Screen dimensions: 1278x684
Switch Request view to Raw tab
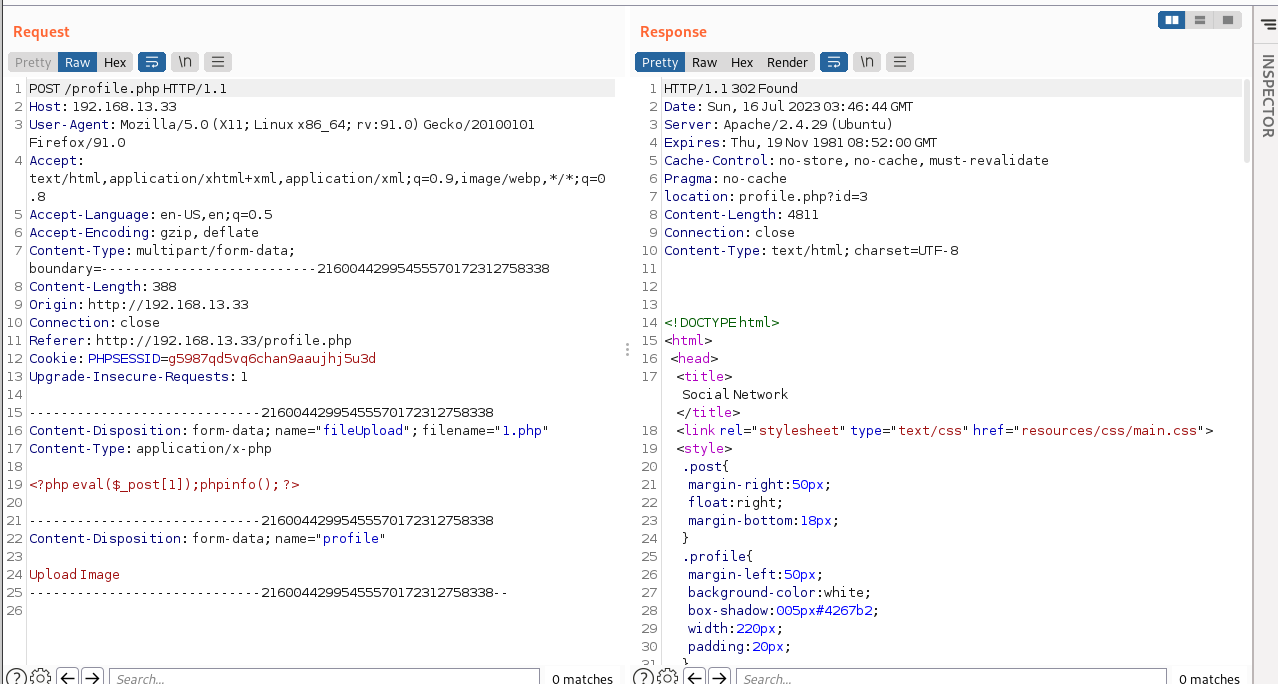pos(78,62)
